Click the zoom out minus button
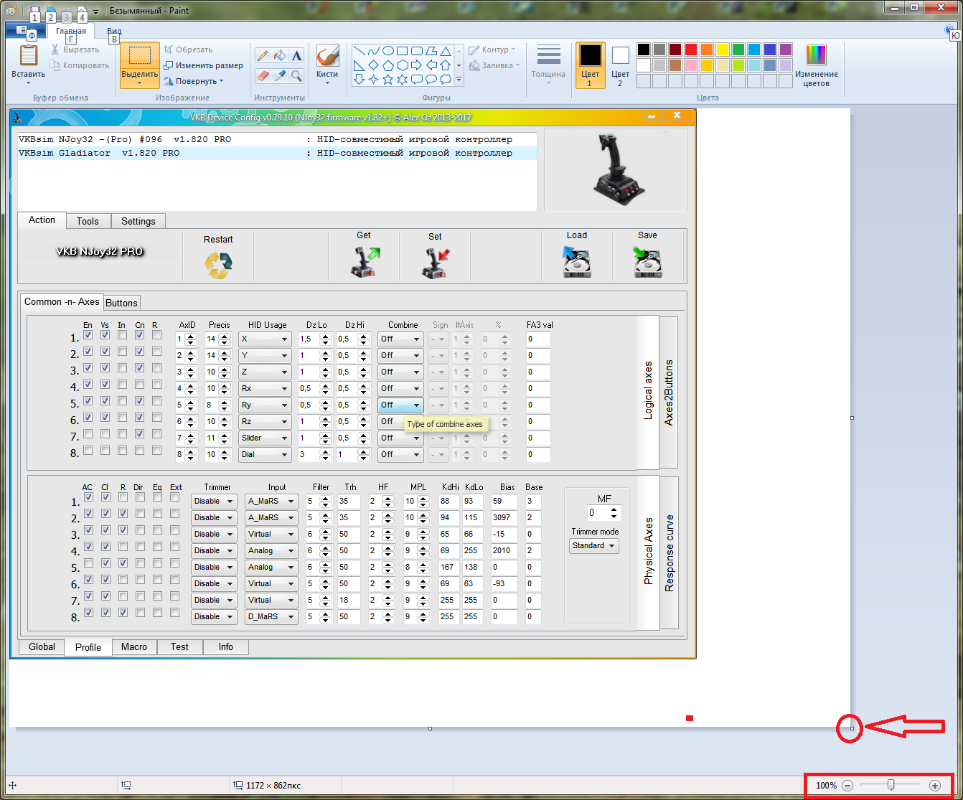This screenshot has height=800, width=963. tap(848, 785)
